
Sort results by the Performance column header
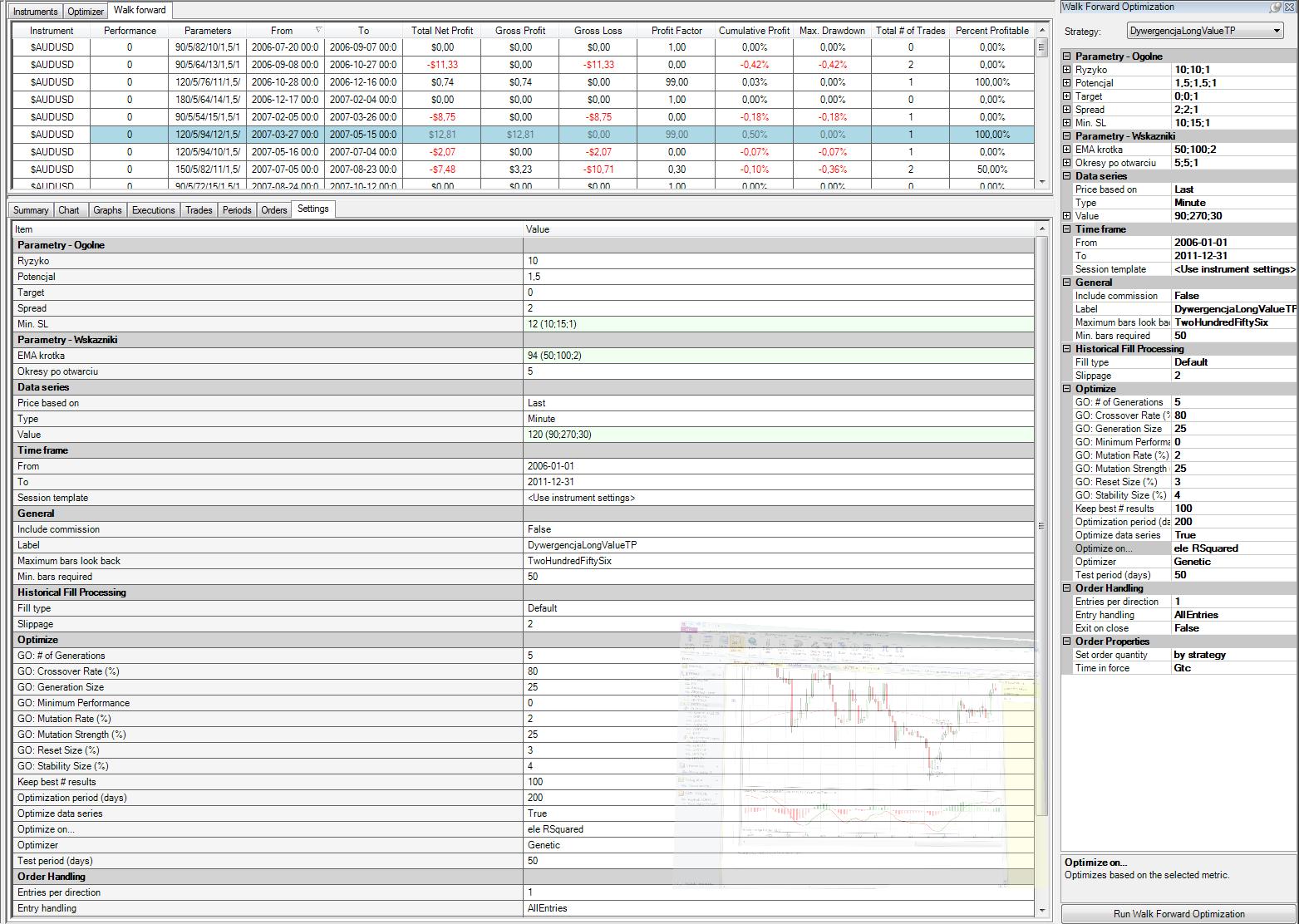(x=130, y=31)
